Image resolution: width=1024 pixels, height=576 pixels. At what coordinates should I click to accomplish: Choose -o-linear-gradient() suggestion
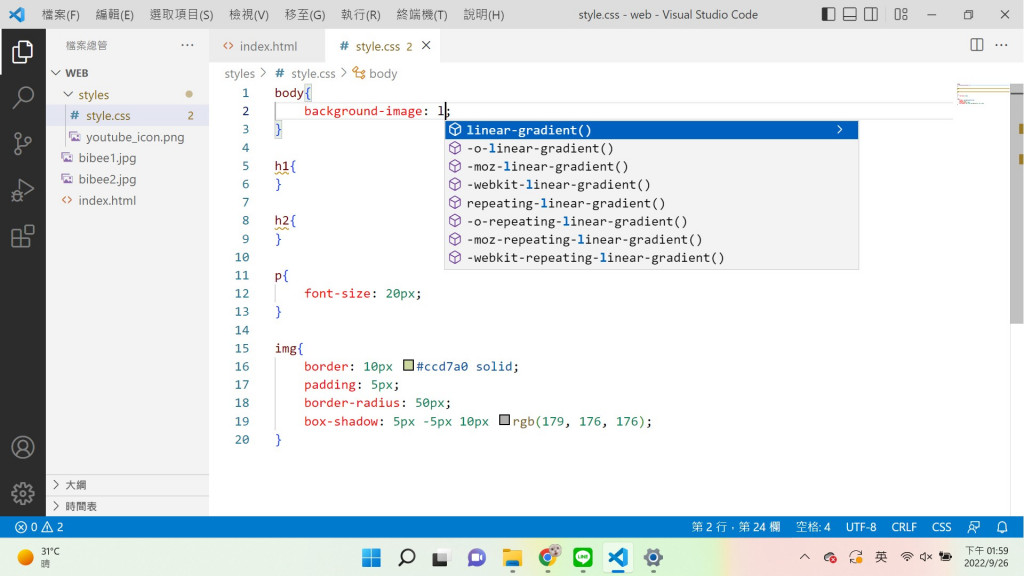651,148
